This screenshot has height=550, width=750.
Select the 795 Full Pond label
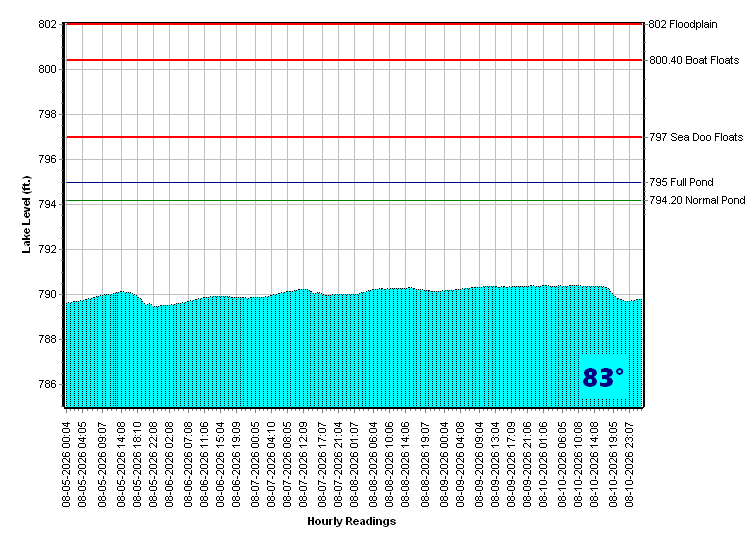[681, 182]
